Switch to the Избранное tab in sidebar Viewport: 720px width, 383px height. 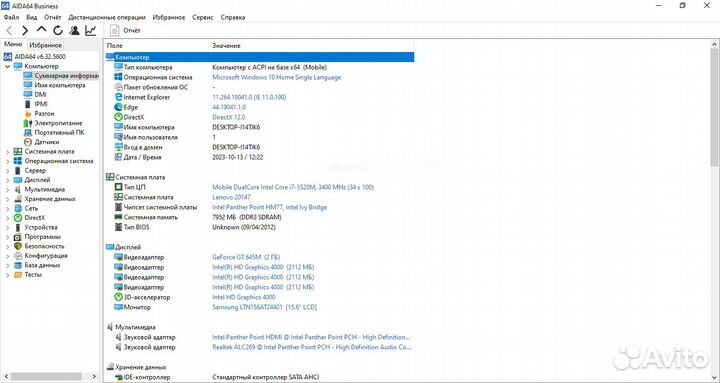(45, 45)
